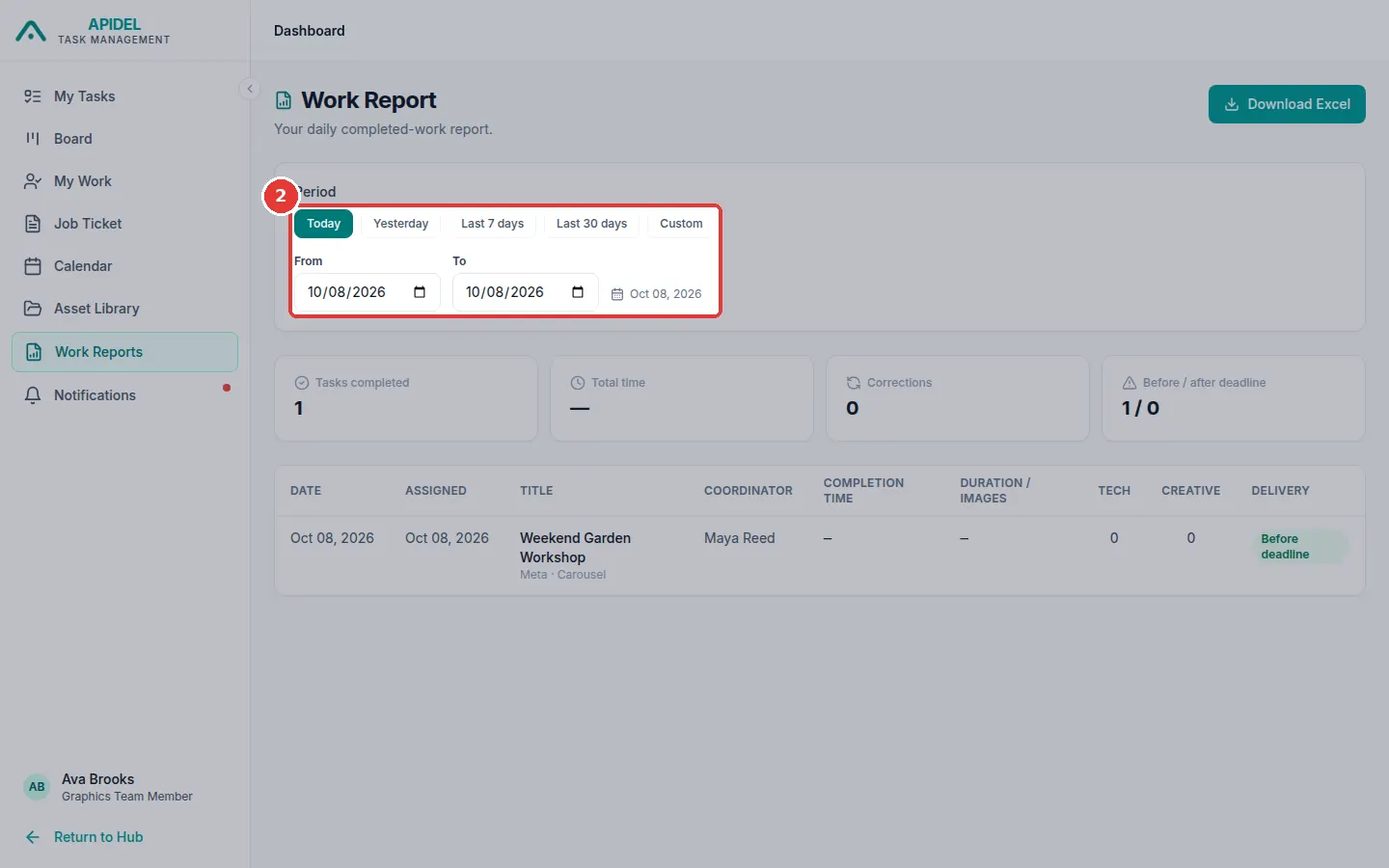The width and height of the screenshot is (1389, 868).
Task: Click the My Work person icon
Action: coord(33,181)
